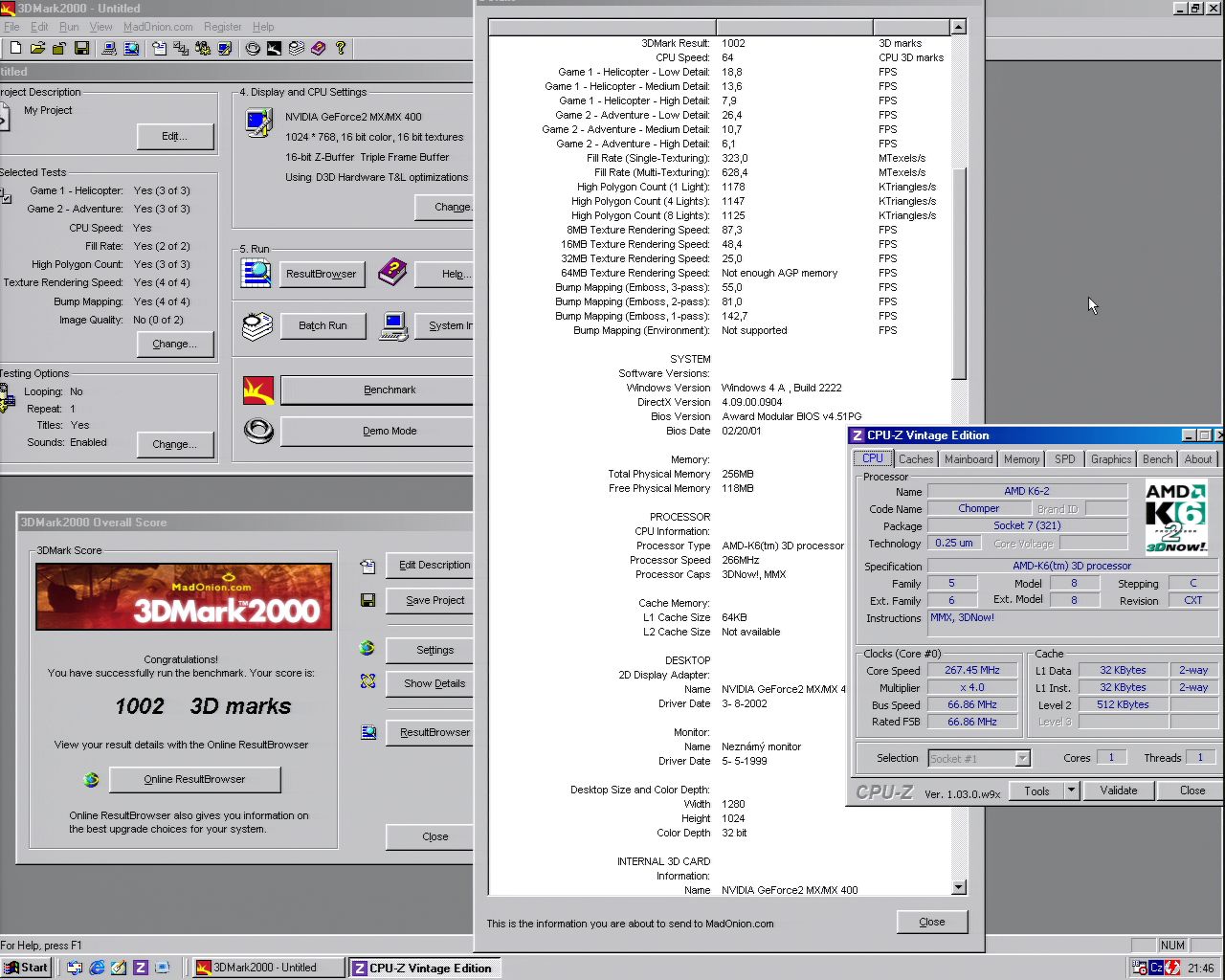The width and height of the screenshot is (1225, 980).
Task: Open the File menu in 3DMark2000
Action: (x=11, y=27)
